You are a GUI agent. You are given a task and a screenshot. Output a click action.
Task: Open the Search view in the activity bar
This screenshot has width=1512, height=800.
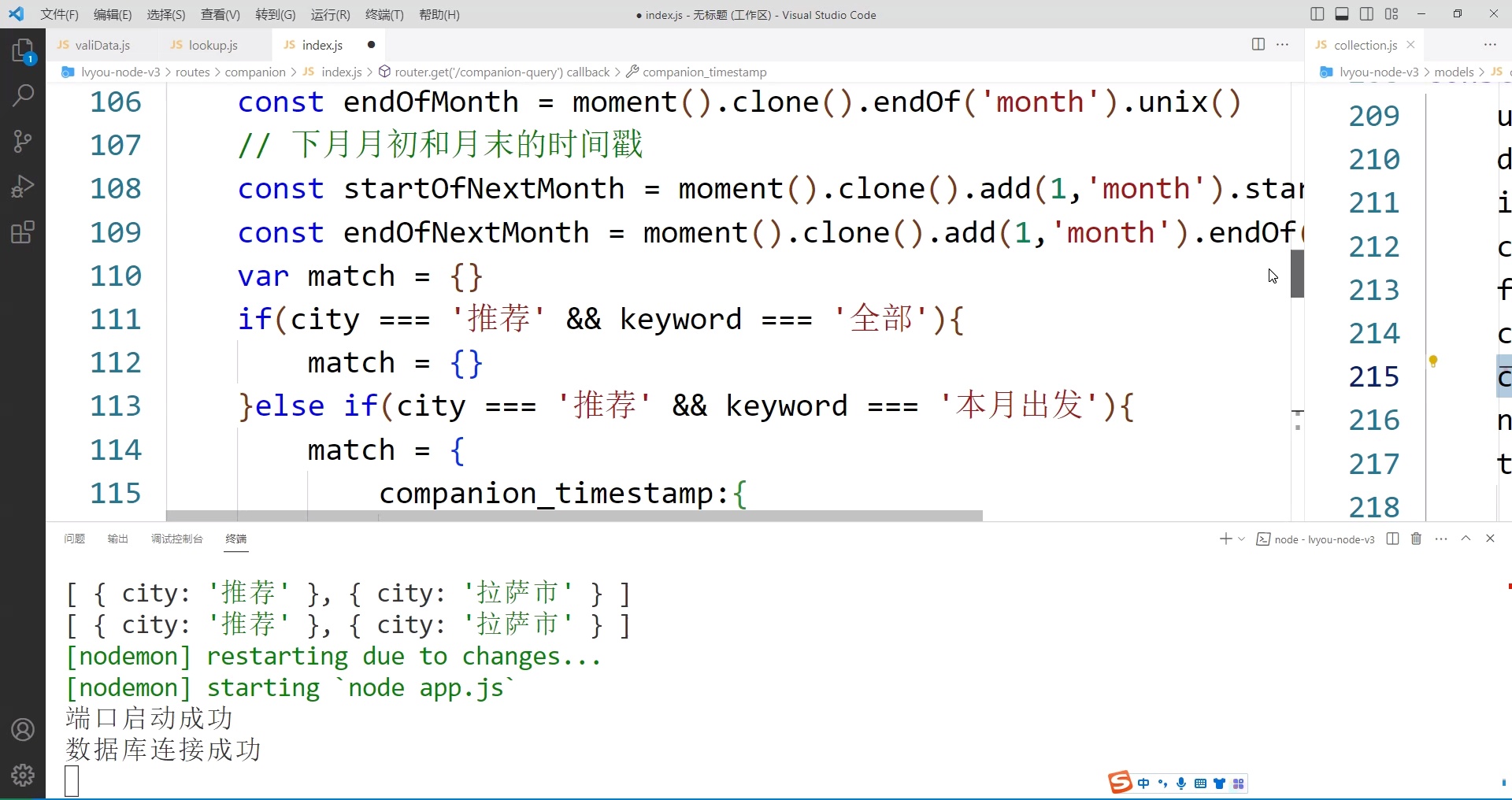tap(23, 94)
